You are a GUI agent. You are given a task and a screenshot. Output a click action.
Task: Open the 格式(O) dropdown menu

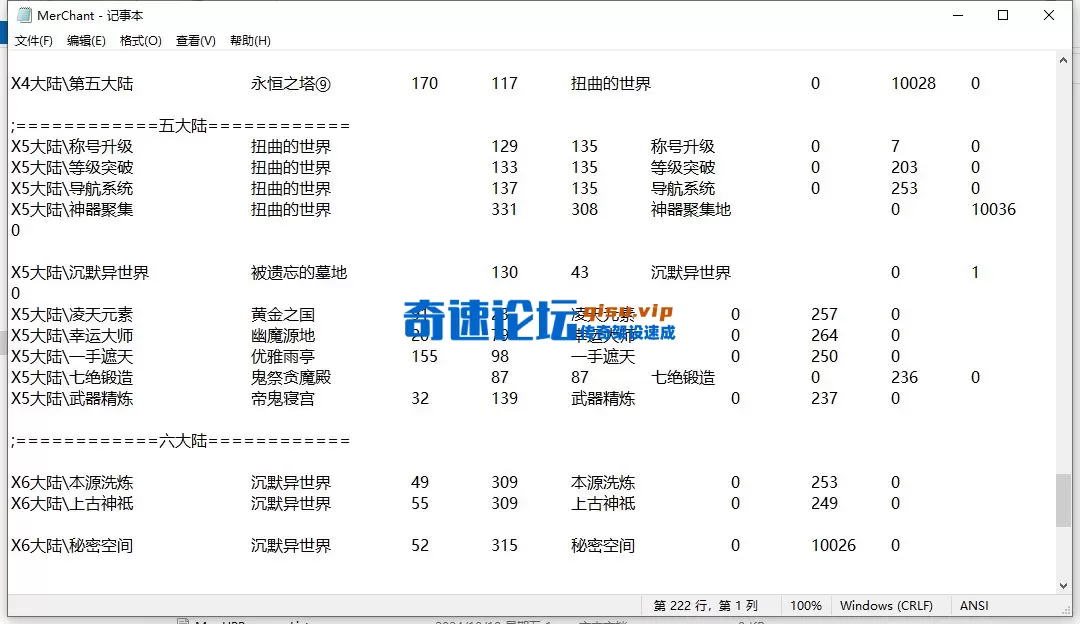coord(139,40)
